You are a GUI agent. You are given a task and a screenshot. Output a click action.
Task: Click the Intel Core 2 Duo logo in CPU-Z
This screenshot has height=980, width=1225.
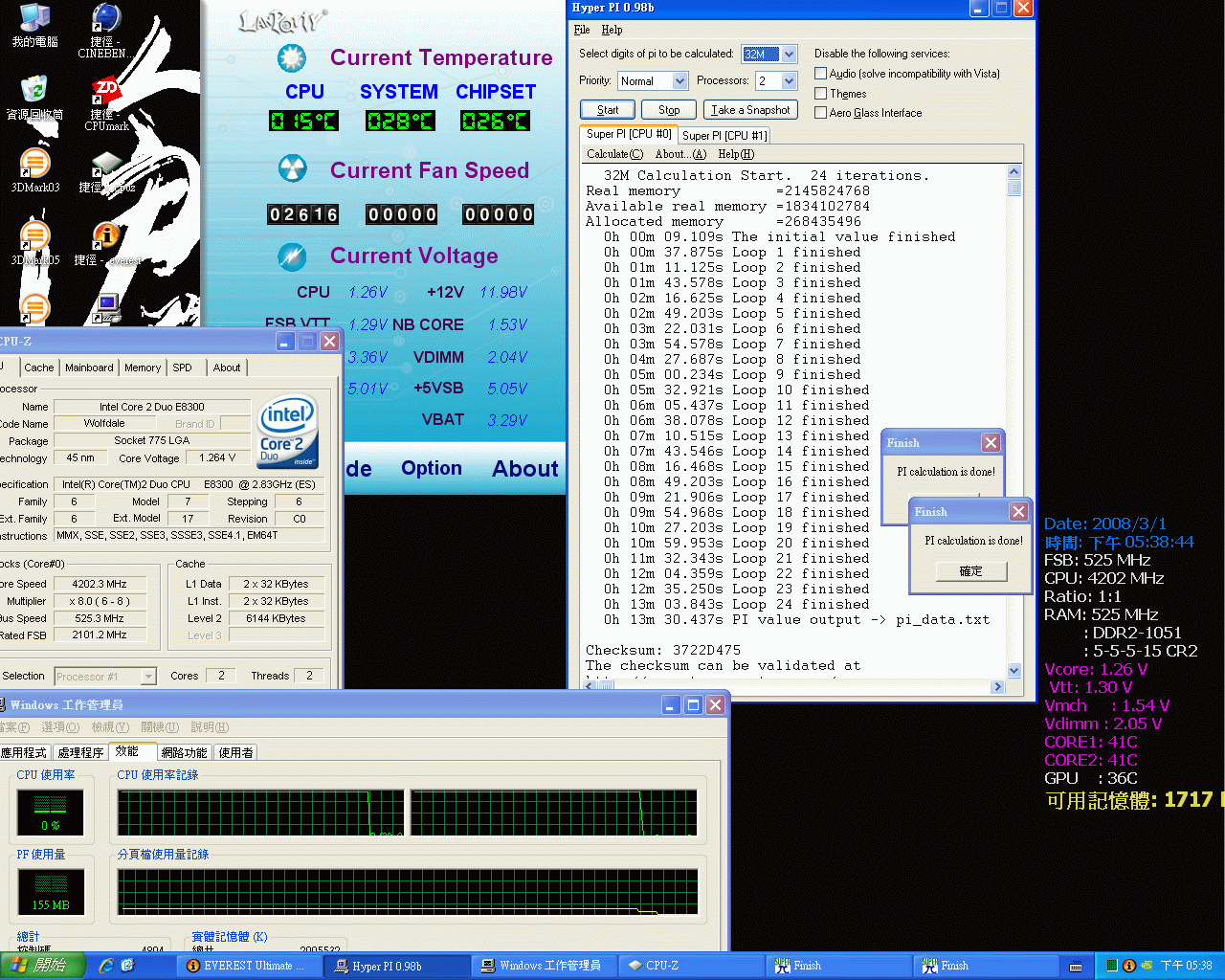click(x=287, y=433)
